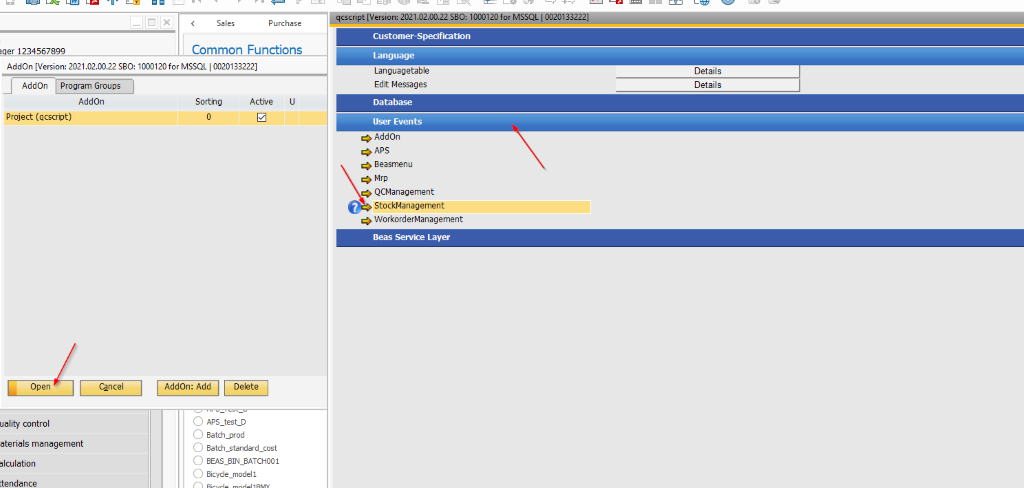Toggle the Active checkbox for Project (qcscript)
Viewport: 1024px width, 488px height.
click(261, 118)
